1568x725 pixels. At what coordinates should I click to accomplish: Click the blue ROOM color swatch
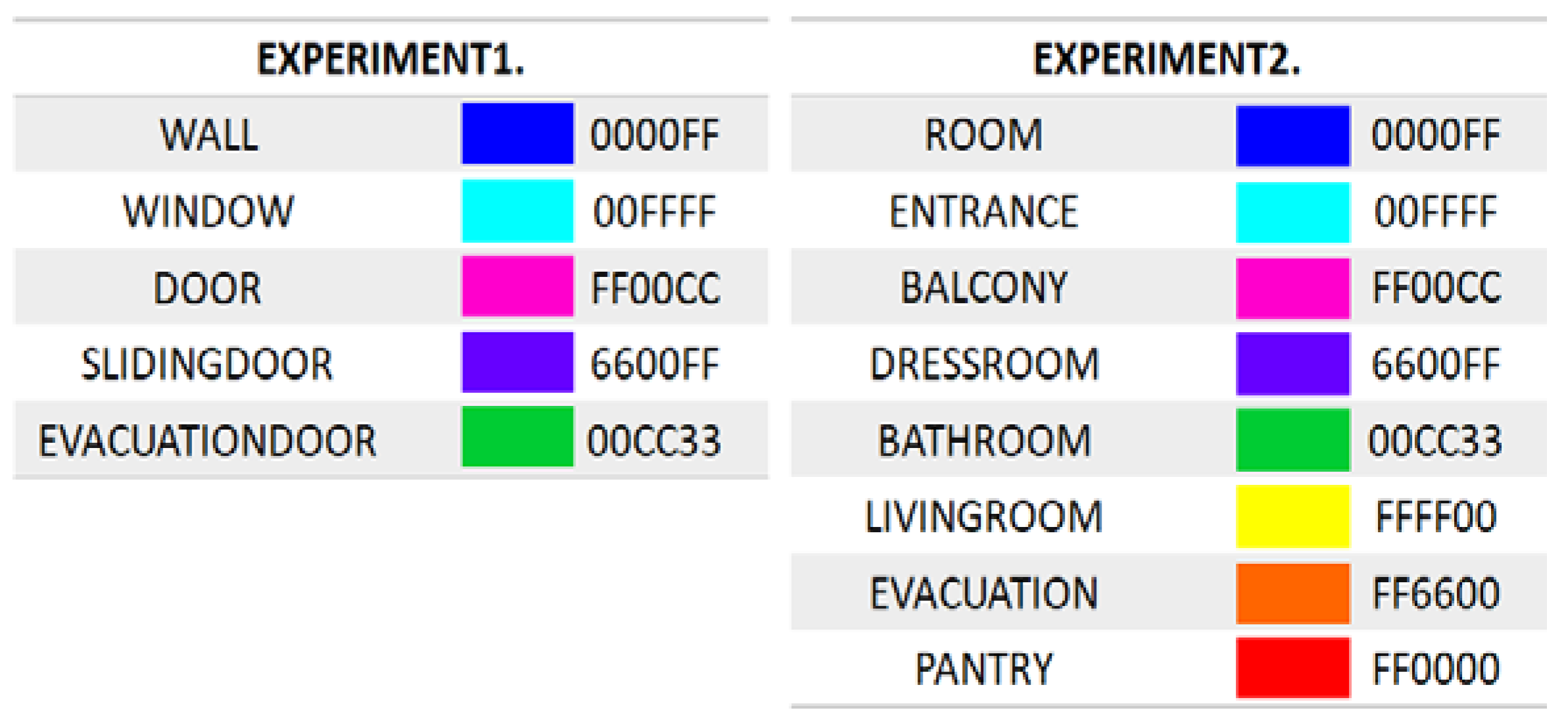point(1292,136)
